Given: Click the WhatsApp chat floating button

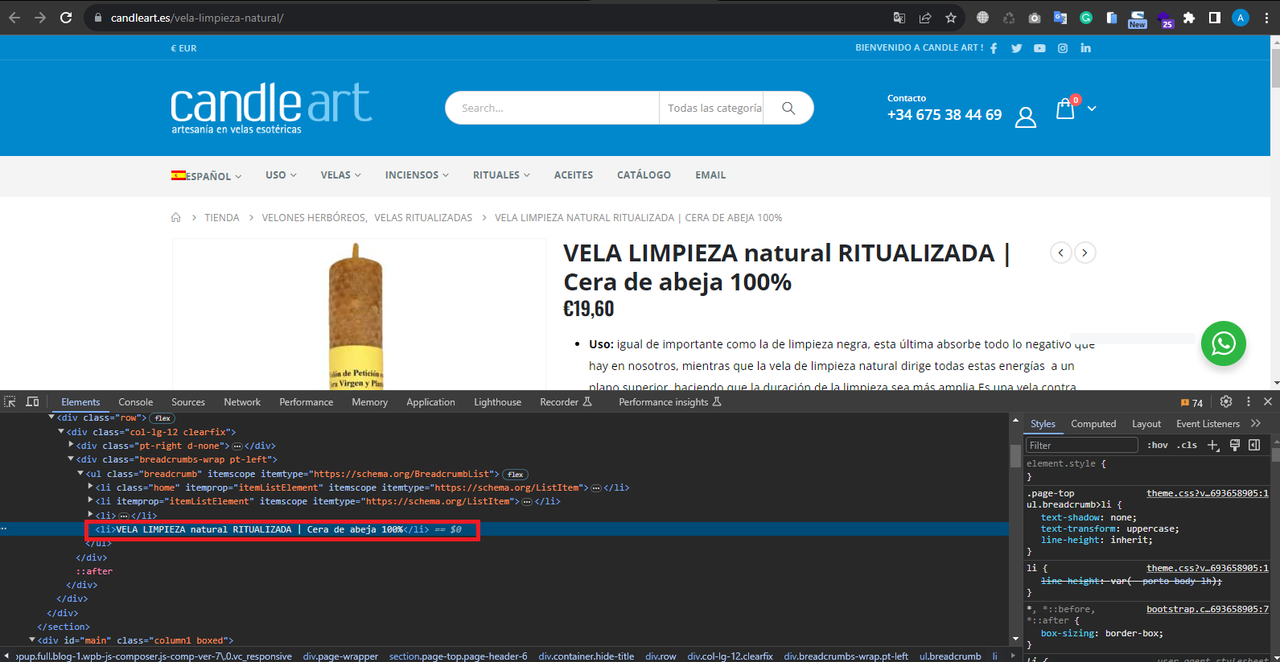Looking at the screenshot, I should 1224,343.
